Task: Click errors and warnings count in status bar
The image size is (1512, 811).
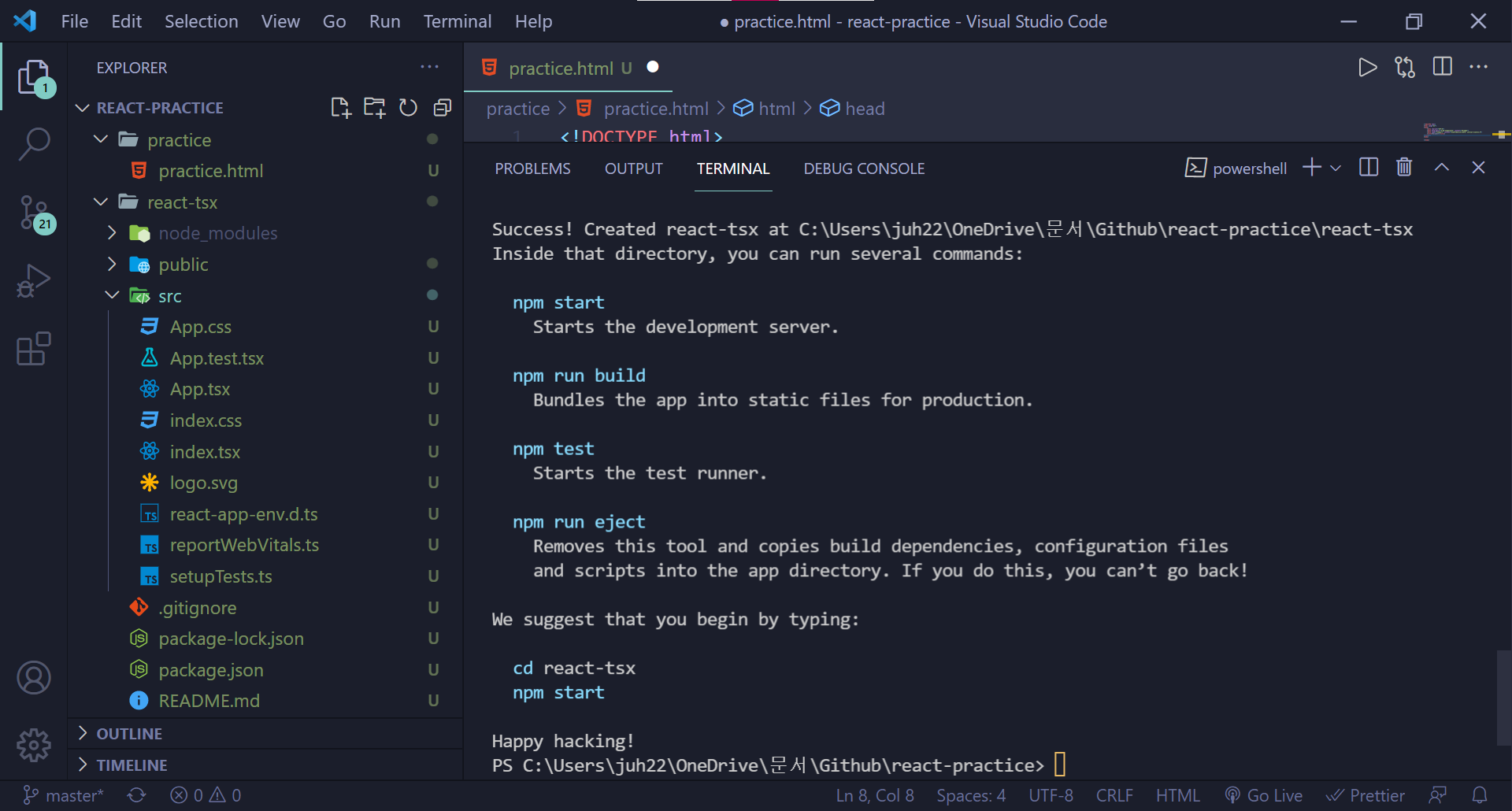Action: point(206,795)
